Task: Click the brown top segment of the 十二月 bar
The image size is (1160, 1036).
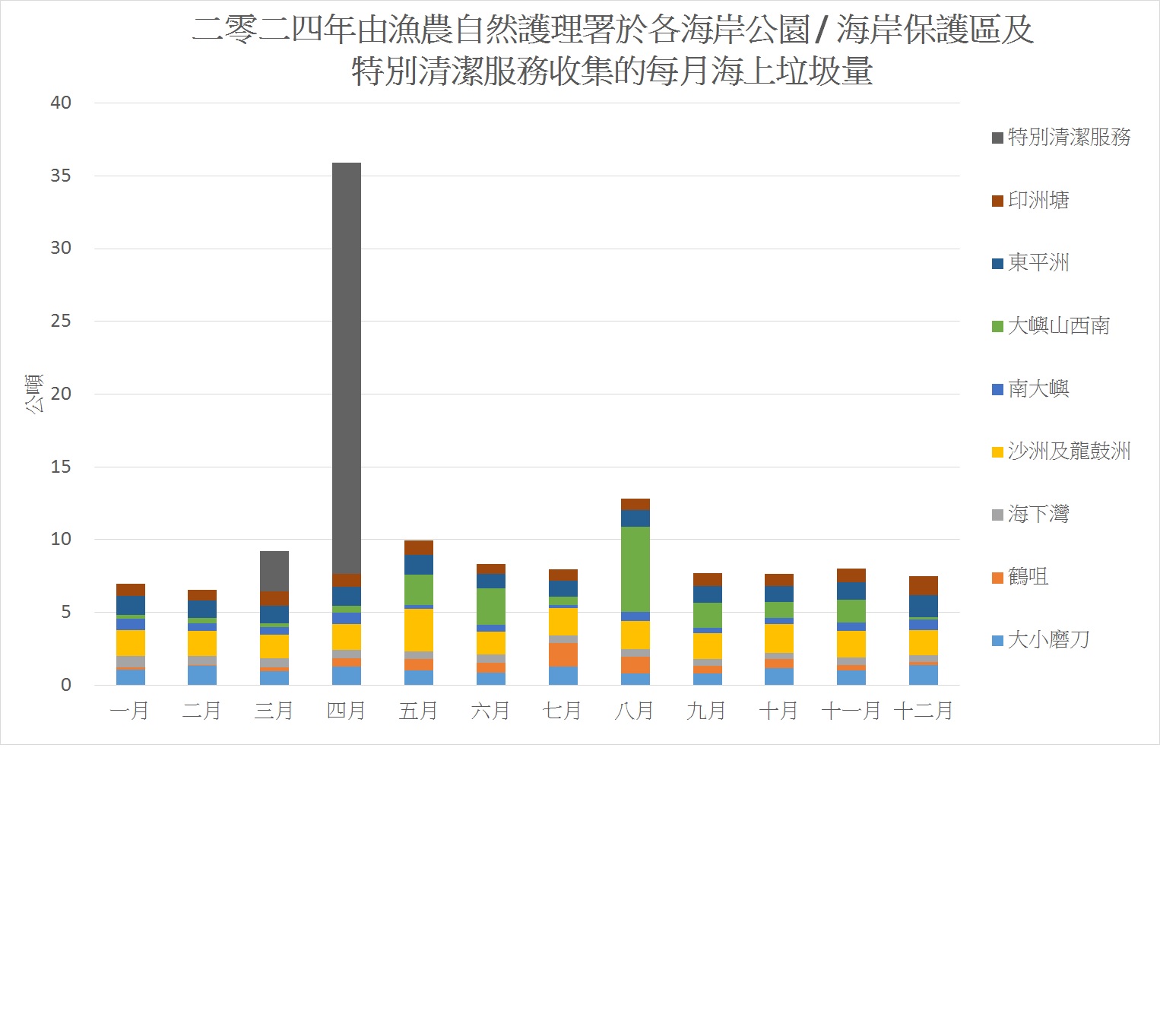Action: [x=924, y=585]
